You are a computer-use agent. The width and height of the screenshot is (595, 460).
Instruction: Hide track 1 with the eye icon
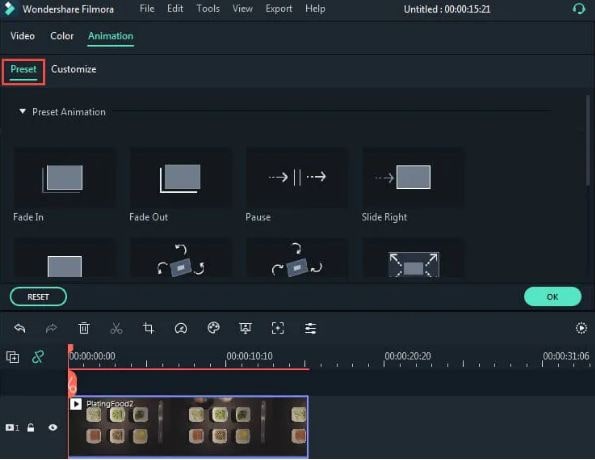pyautogui.click(x=53, y=428)
